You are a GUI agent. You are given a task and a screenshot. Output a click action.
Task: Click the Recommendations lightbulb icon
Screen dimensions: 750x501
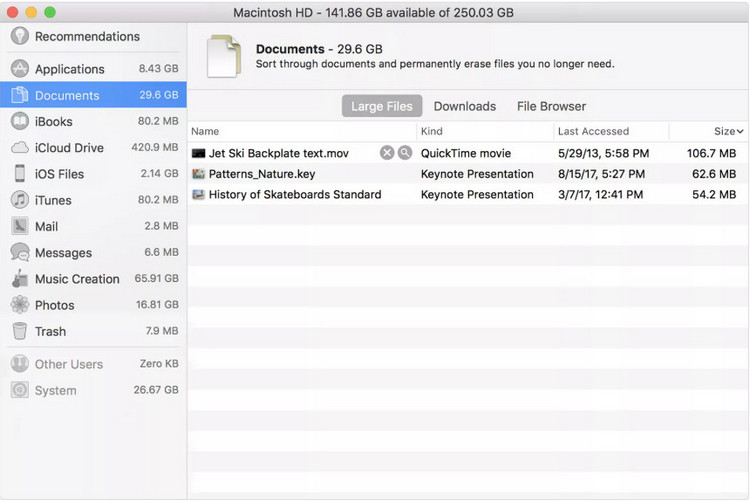[20, 36]
